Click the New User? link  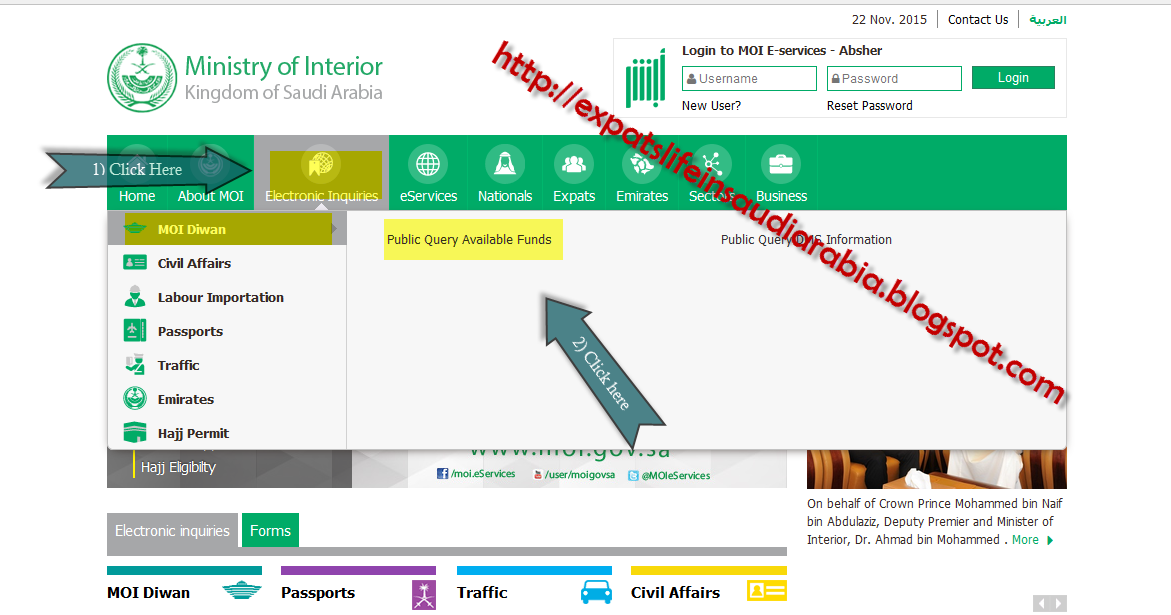point(711,106)
